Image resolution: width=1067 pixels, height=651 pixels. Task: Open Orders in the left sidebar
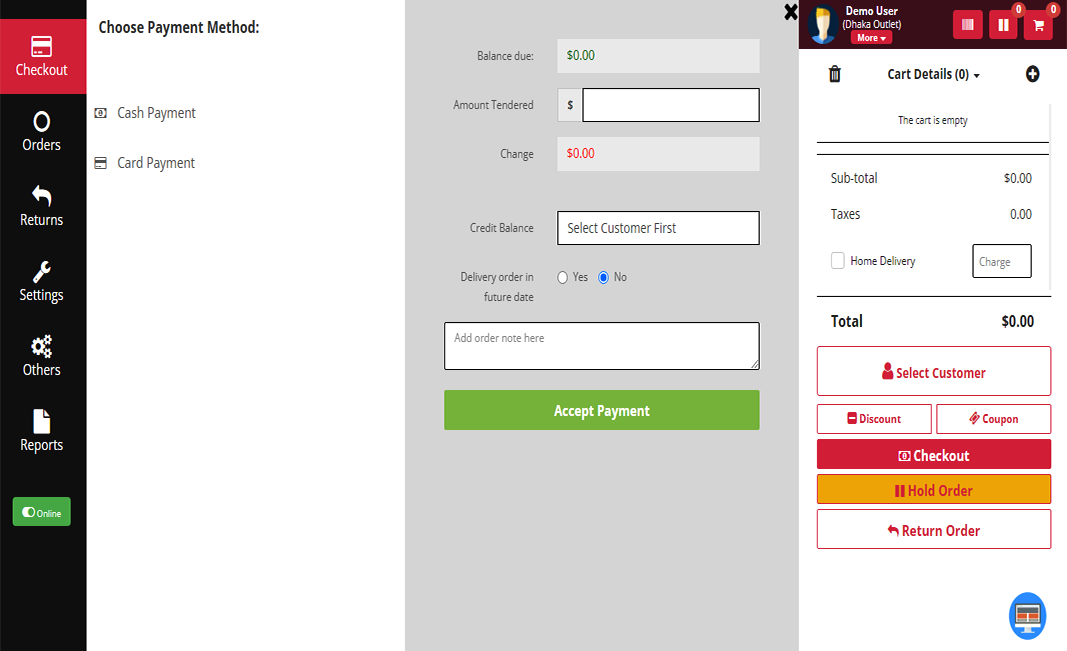(42, 132)
